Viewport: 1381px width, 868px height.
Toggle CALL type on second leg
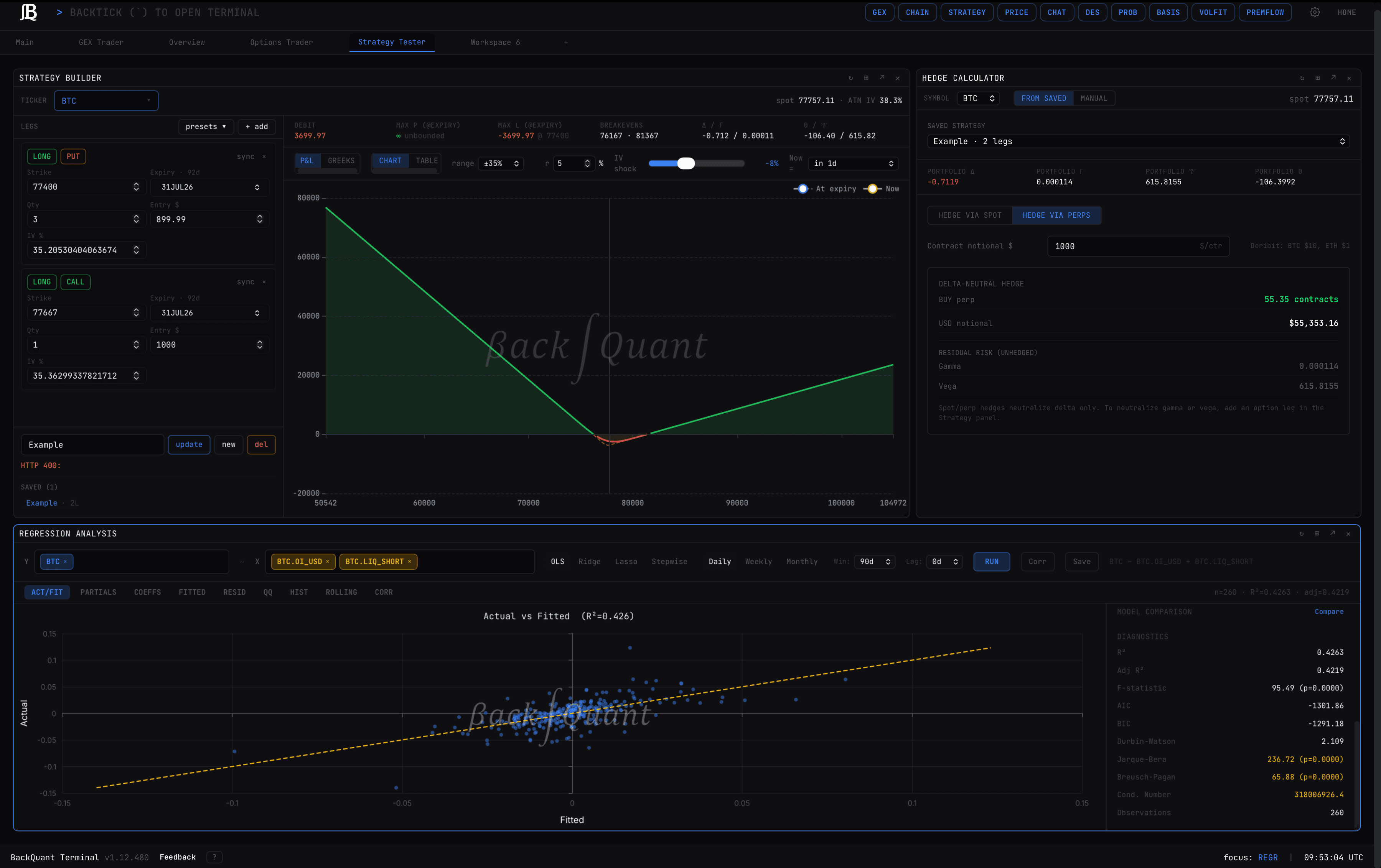75,282
